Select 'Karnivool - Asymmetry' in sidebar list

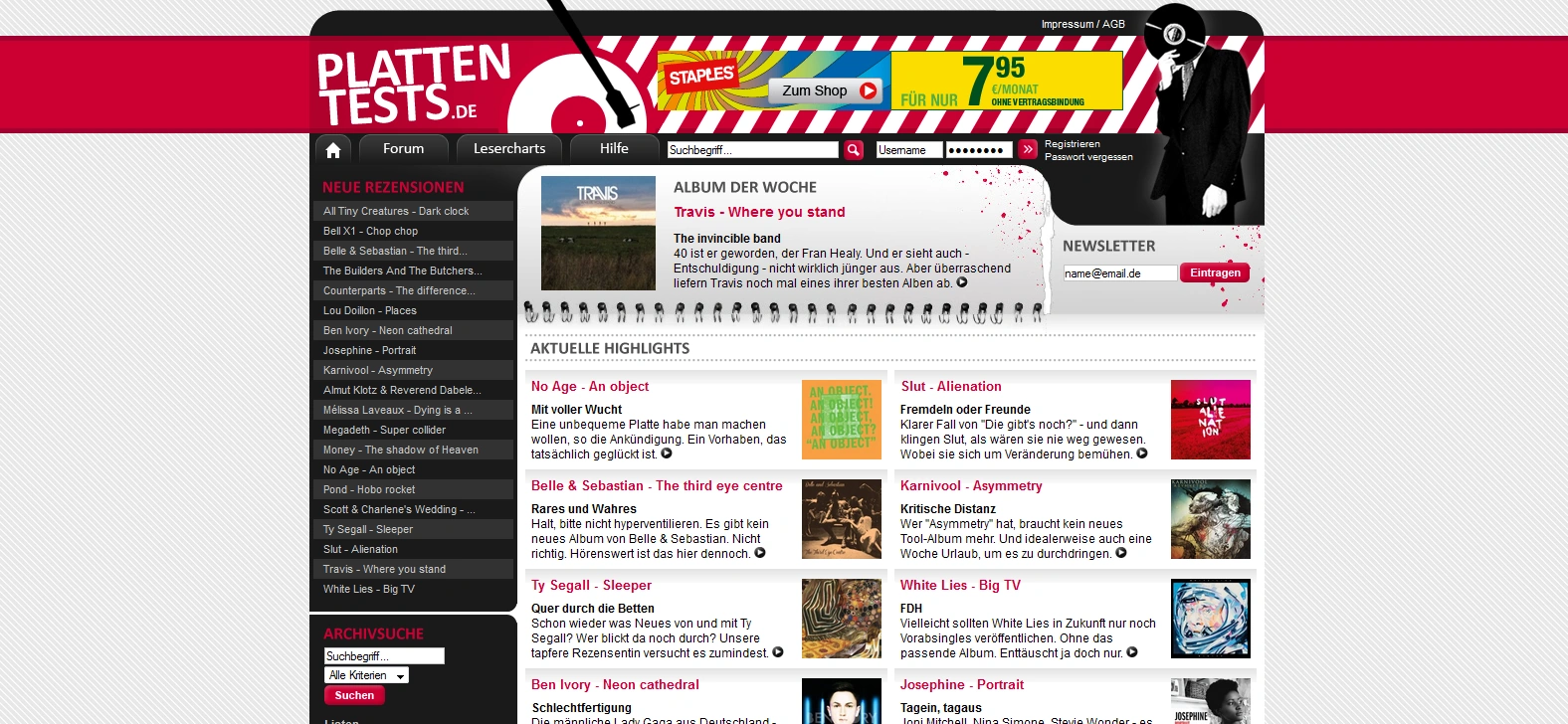click(413, 370)
